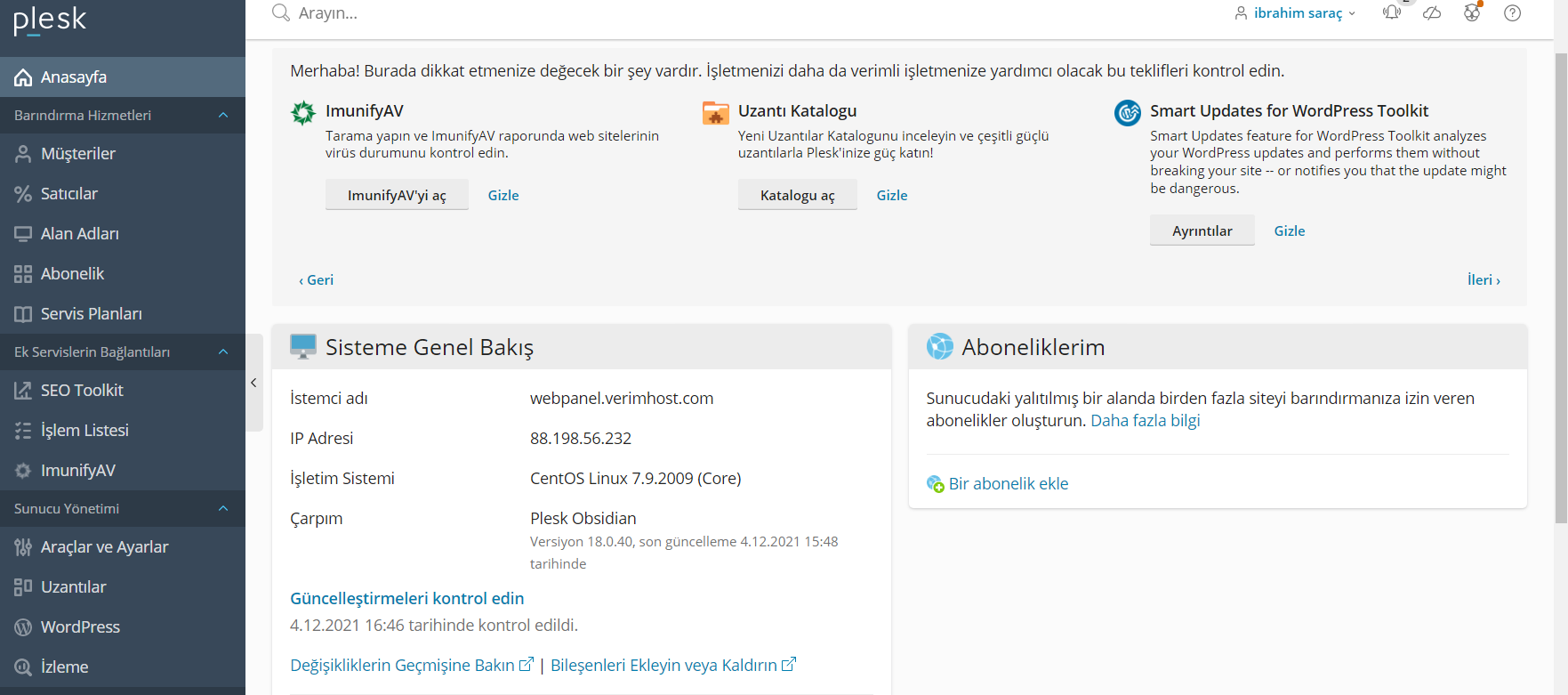Click the IP address 88.198.56.232
1568x695 pixels.
coord(581,439)
